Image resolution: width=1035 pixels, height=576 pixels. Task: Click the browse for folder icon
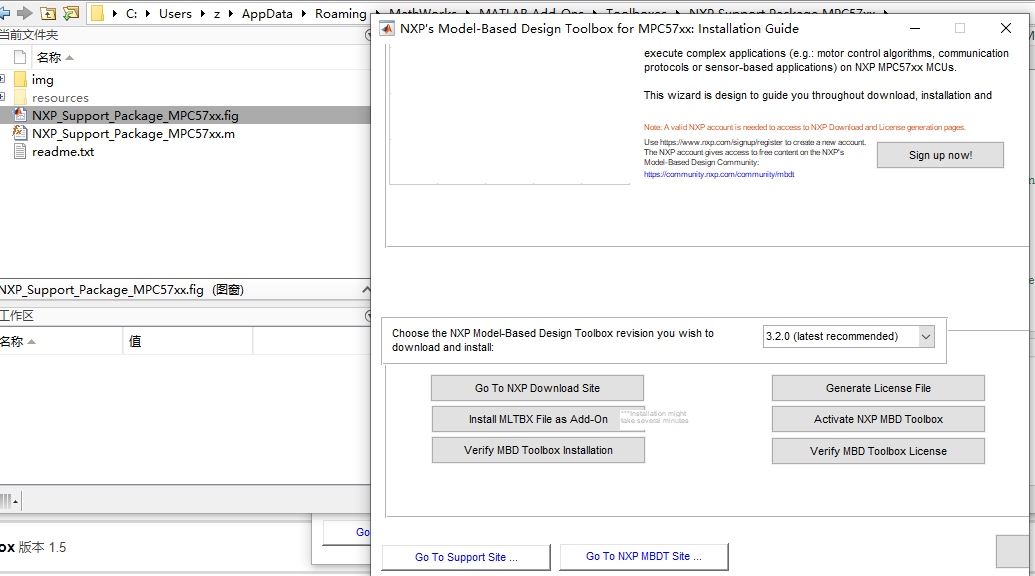tap(71, 13)
